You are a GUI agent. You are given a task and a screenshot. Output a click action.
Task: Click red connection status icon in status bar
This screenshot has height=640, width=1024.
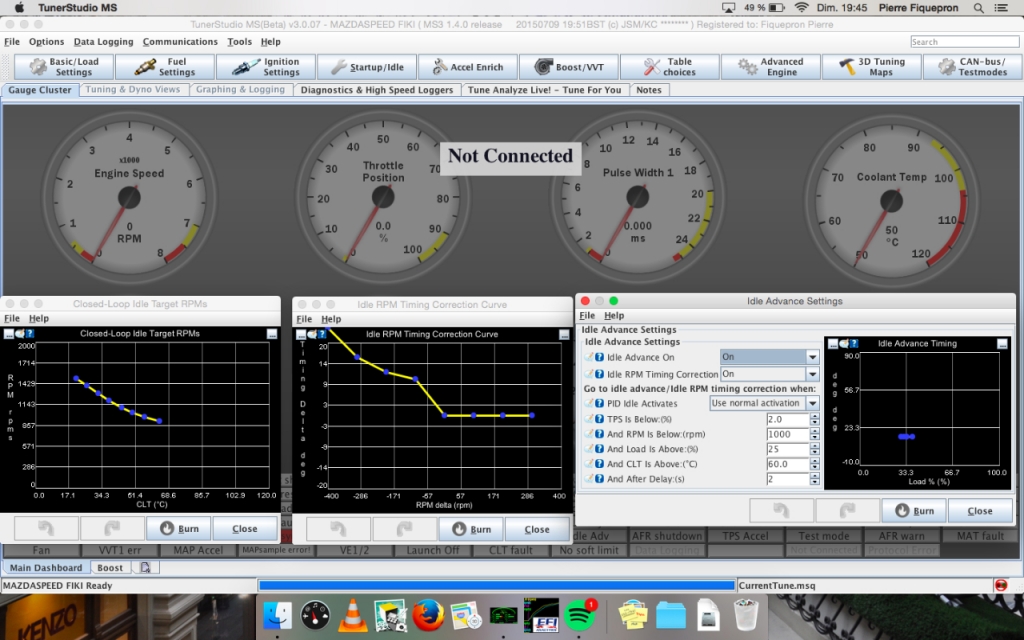(1001, 585)
